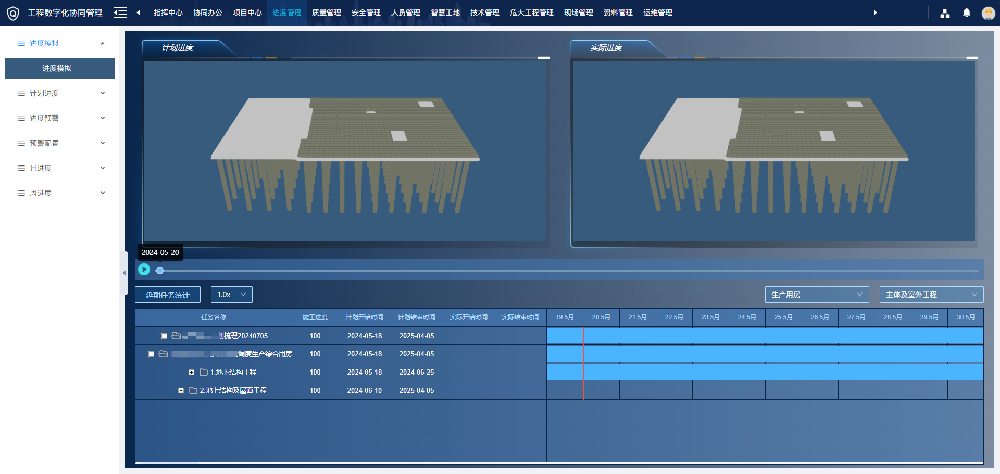The height and width of the screenshot is (474, 1000).
Task: Hide the sidebar using panel edge arrow
Action: click(x=124, y=272)
